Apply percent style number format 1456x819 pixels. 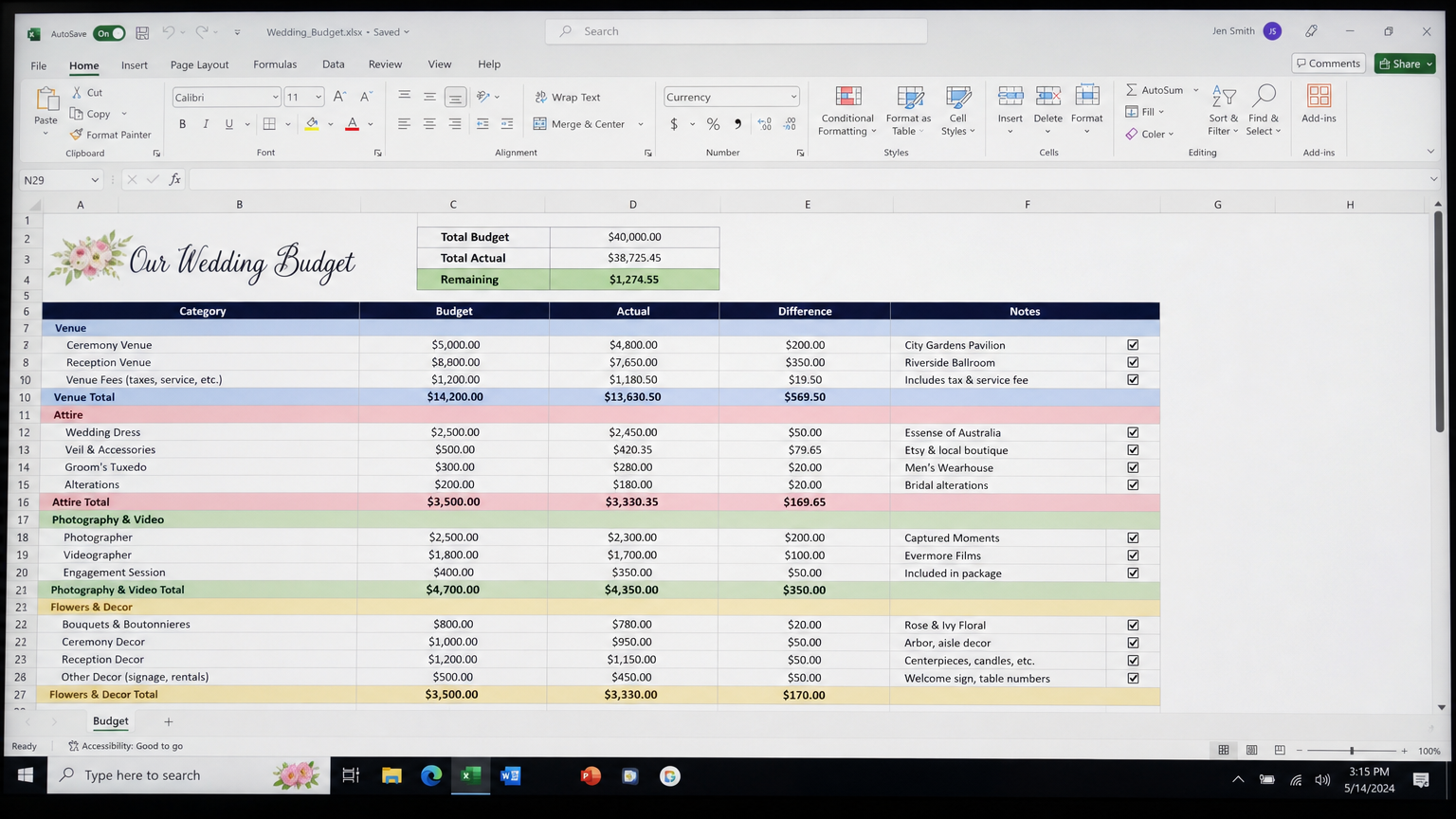coord(713,124)
